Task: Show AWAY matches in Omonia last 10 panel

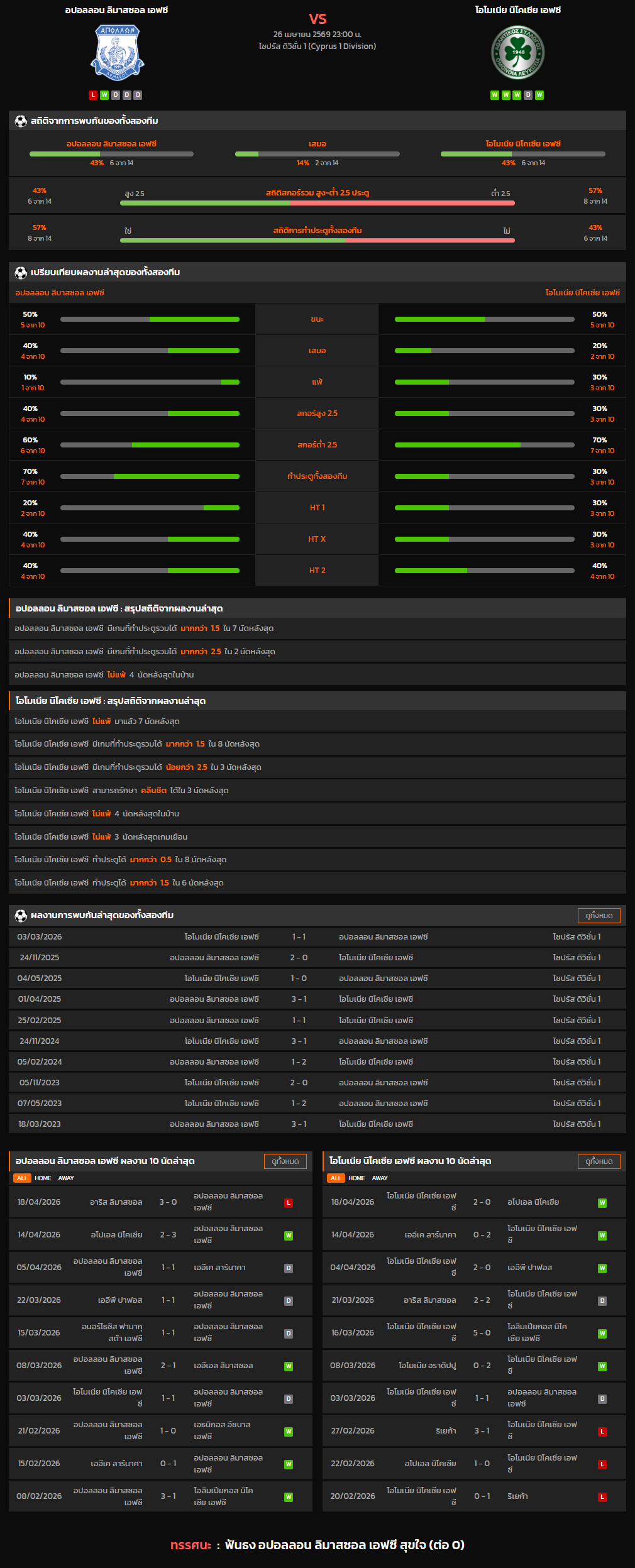Action: tap(380, 1178)
